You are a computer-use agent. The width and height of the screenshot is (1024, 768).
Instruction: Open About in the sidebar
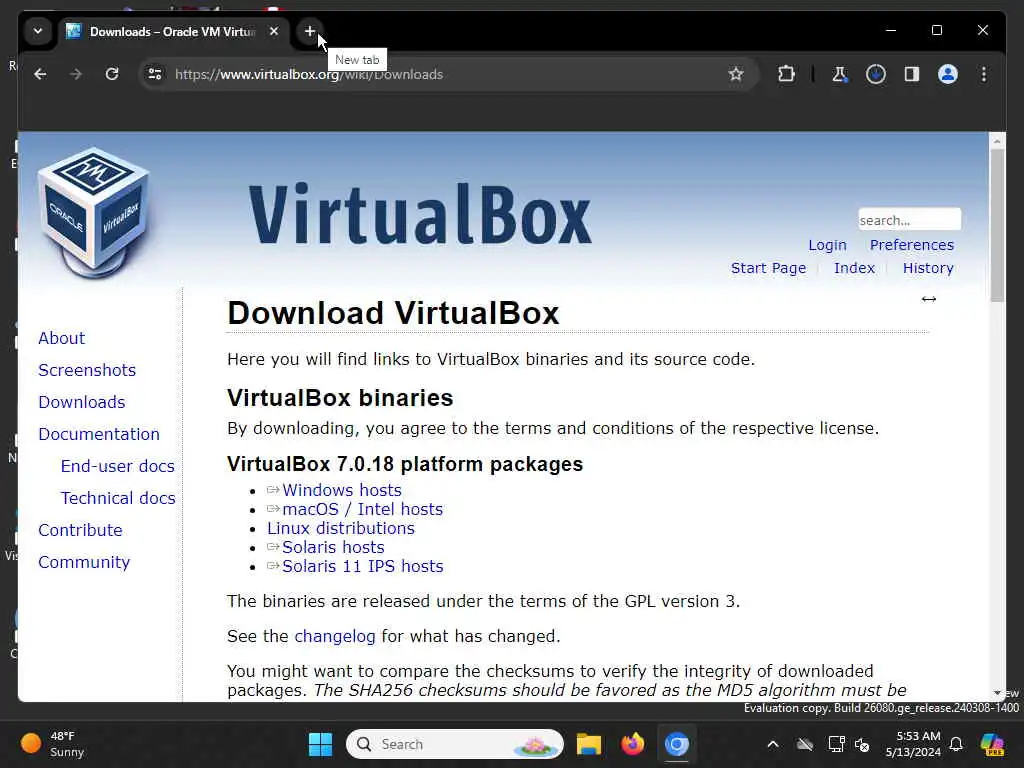click(x=61, y=338)
